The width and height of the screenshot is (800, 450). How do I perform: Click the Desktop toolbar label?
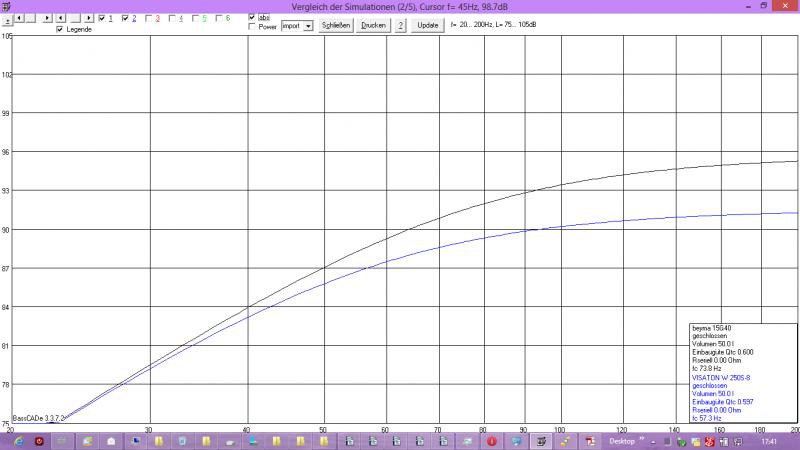tap(621, 441)
